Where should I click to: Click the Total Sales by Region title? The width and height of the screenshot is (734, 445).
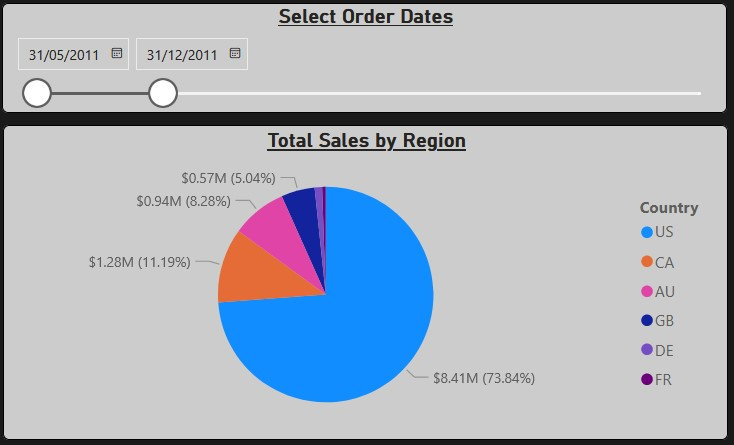(x=366, y=141)
